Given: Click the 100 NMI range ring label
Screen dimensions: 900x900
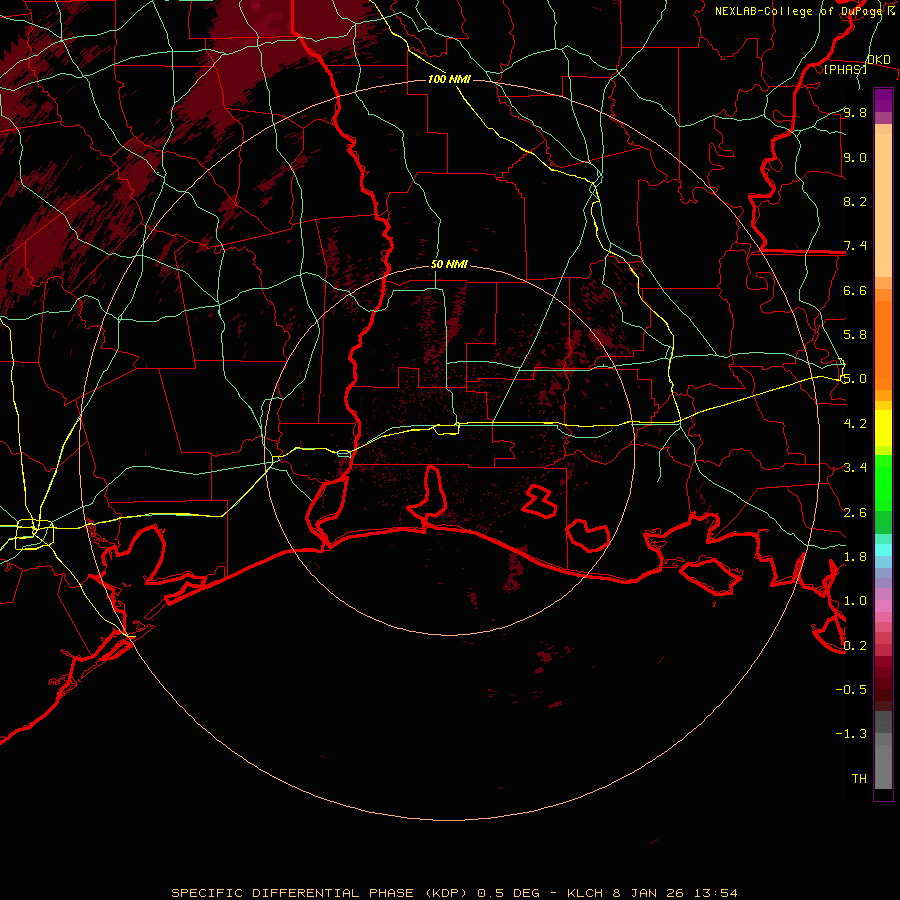Looking at the screenshot, I should click(x=449, y=79).
